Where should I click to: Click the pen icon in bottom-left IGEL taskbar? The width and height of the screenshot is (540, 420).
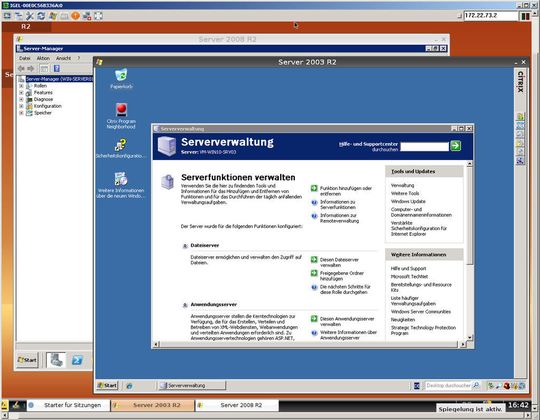coord(16,406)
